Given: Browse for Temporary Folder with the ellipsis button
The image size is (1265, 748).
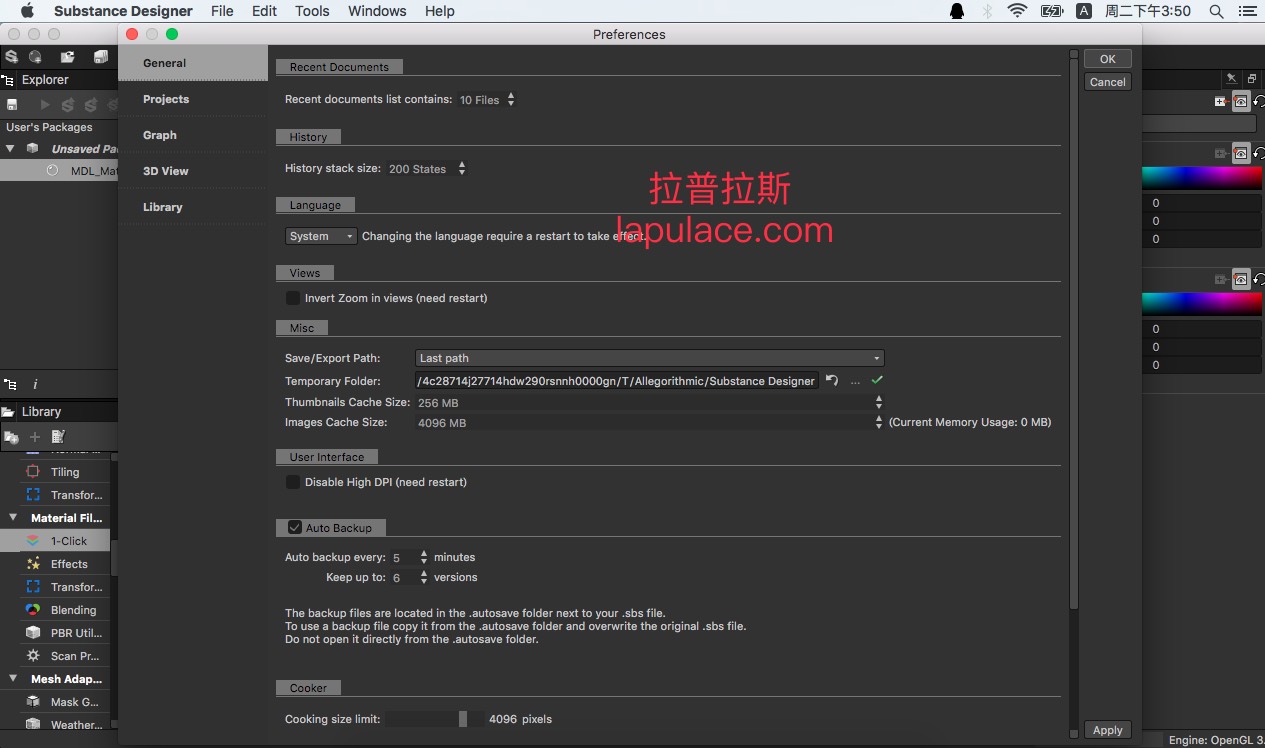Looking at the screenshot, I should pyautogui.click(x=855, y=381).
